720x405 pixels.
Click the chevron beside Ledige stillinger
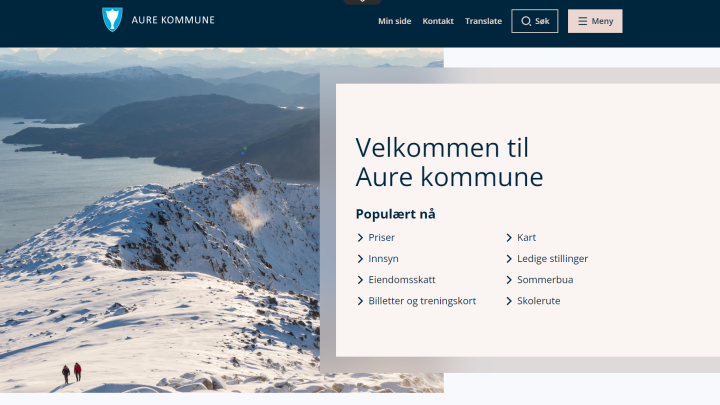pos(509,259)
